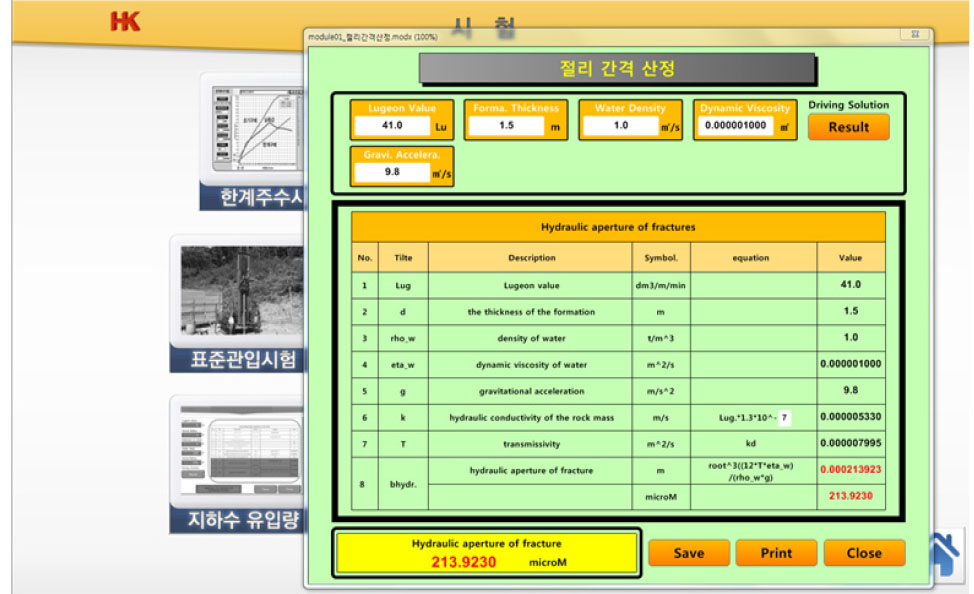Click the 'gravitational acceleration' cell

point(531,391)
